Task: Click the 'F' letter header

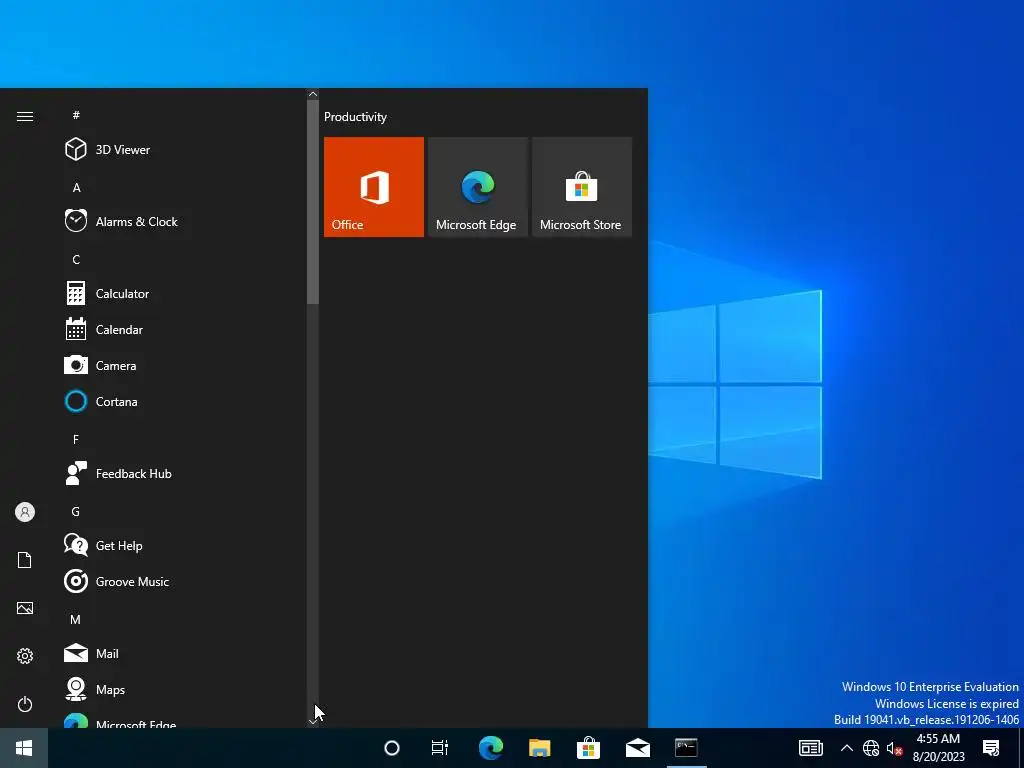Action: (76, 440)
